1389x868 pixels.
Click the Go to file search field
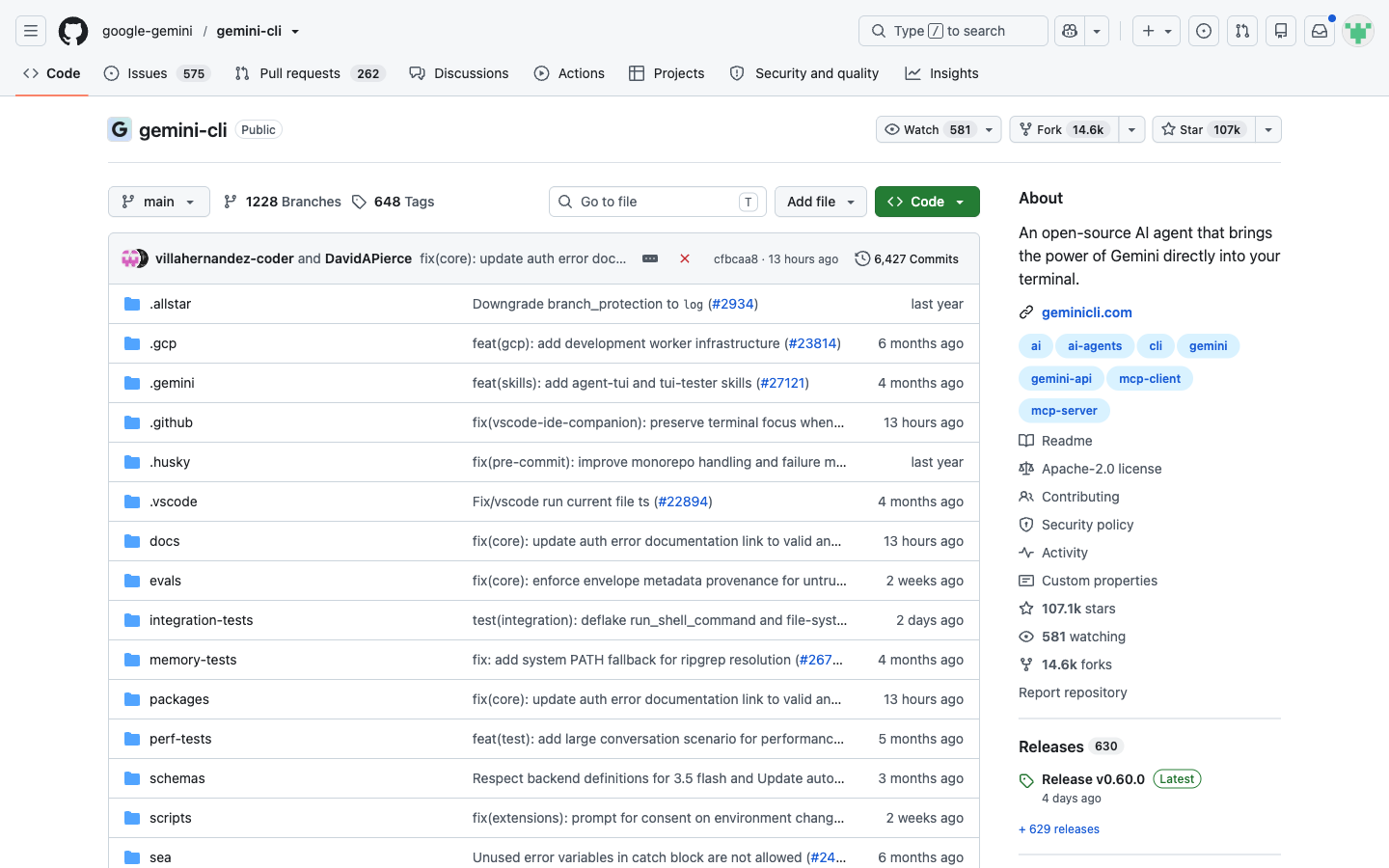coord(658,202)
